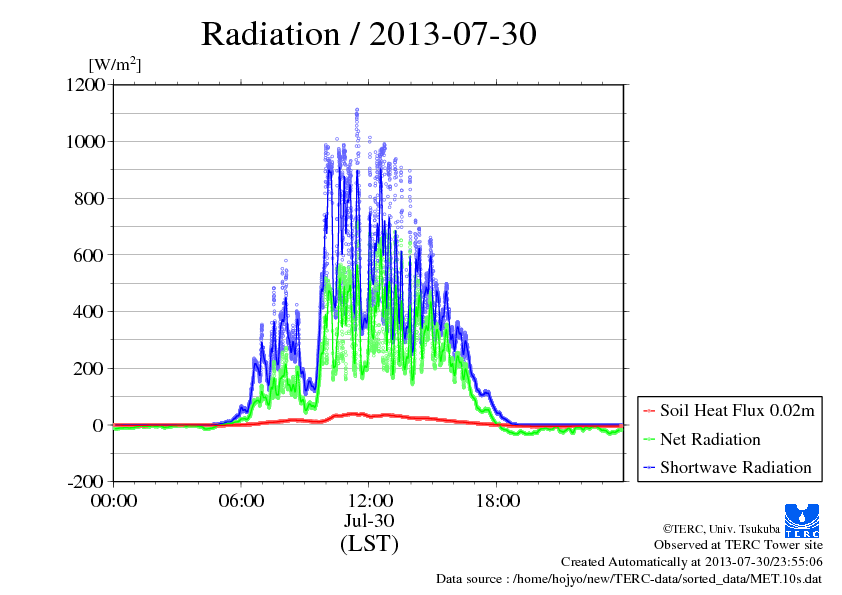
Task: Click the Data source file path text
Action: [629, 579]
